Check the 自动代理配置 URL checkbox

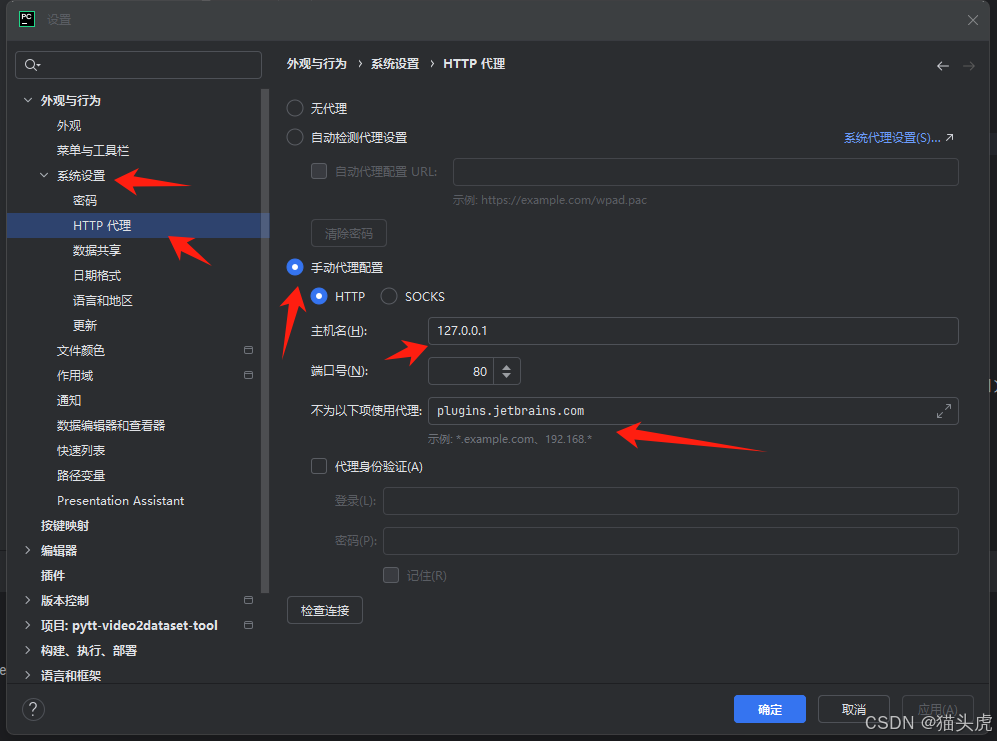click(318, 170)
